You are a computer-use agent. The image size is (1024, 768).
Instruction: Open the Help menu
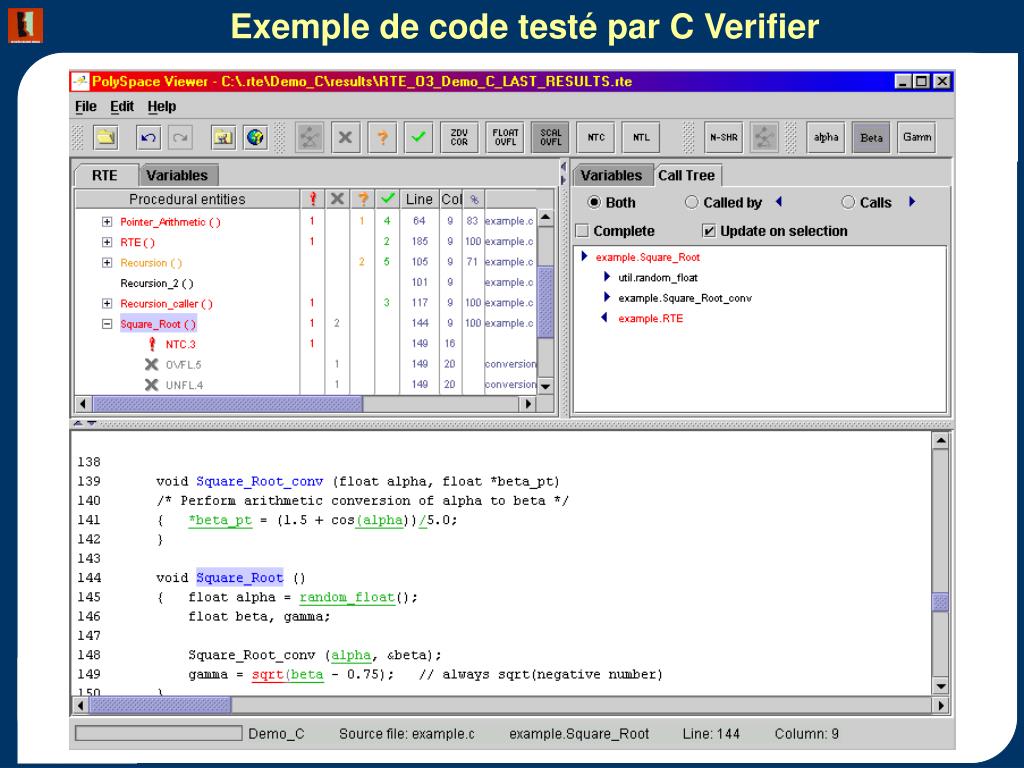click(161, 106)
